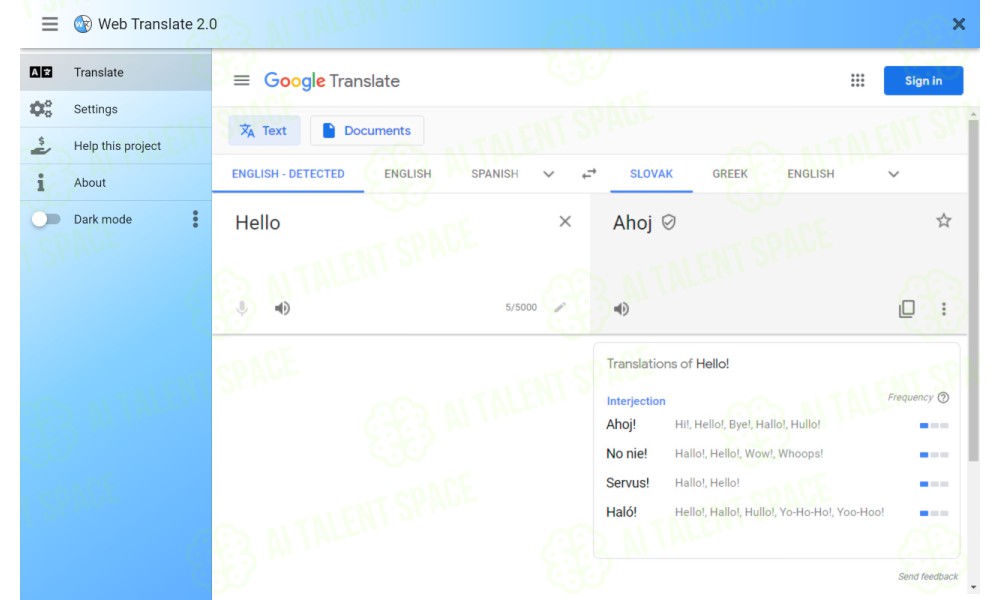Close the Web Translate window
This screenshot has height=600, width=1000.
tap(958, 24)
